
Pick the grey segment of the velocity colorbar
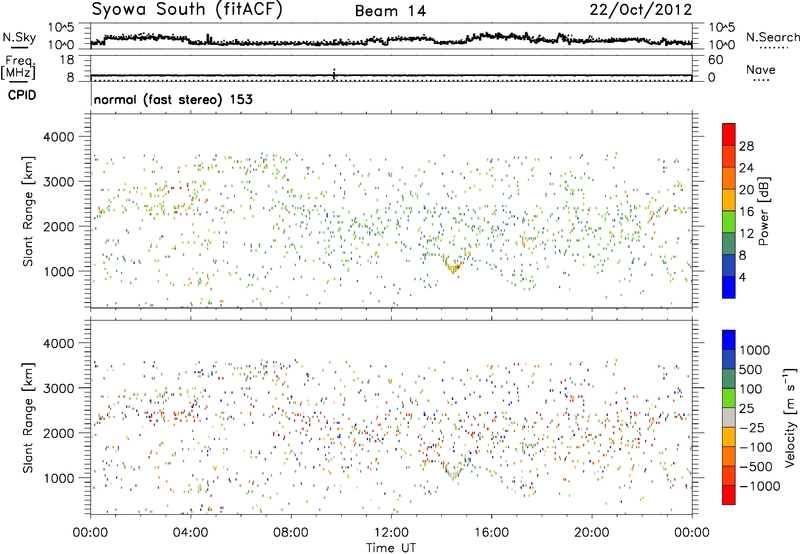tap(729, 417)
